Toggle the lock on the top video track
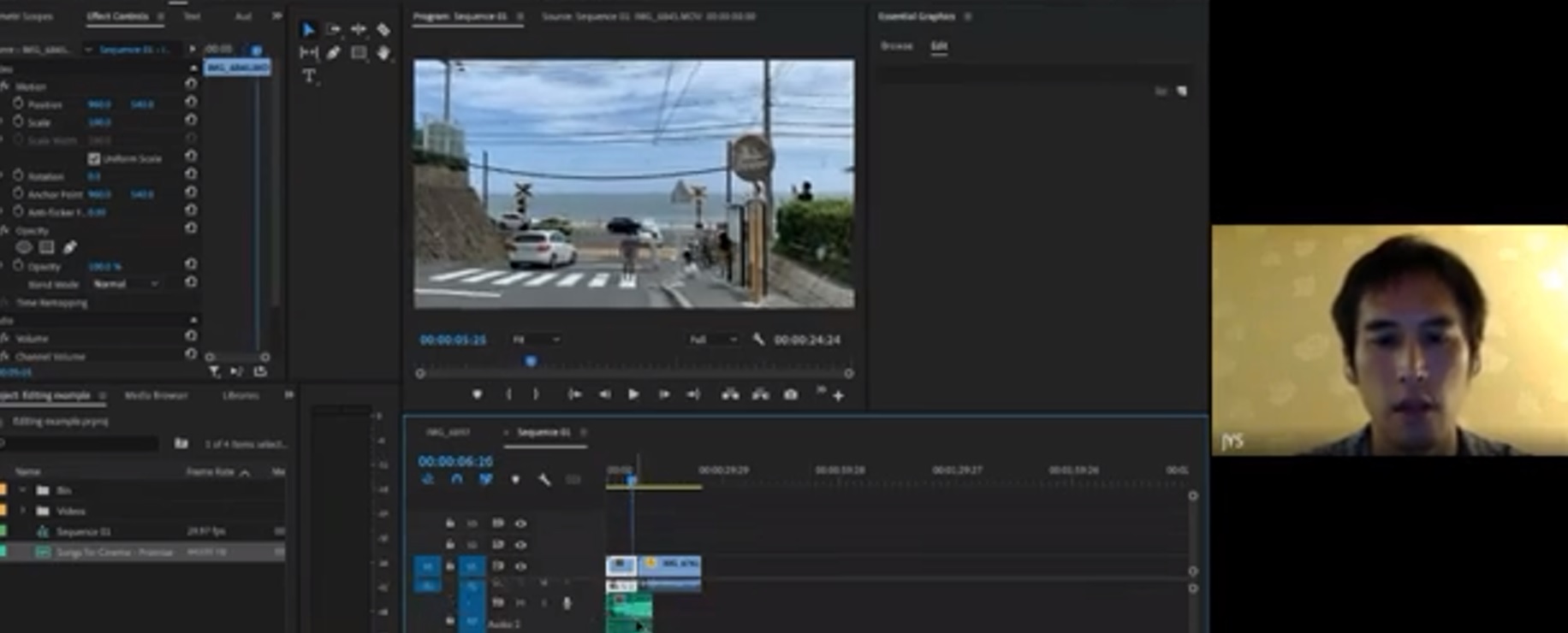 449,524
